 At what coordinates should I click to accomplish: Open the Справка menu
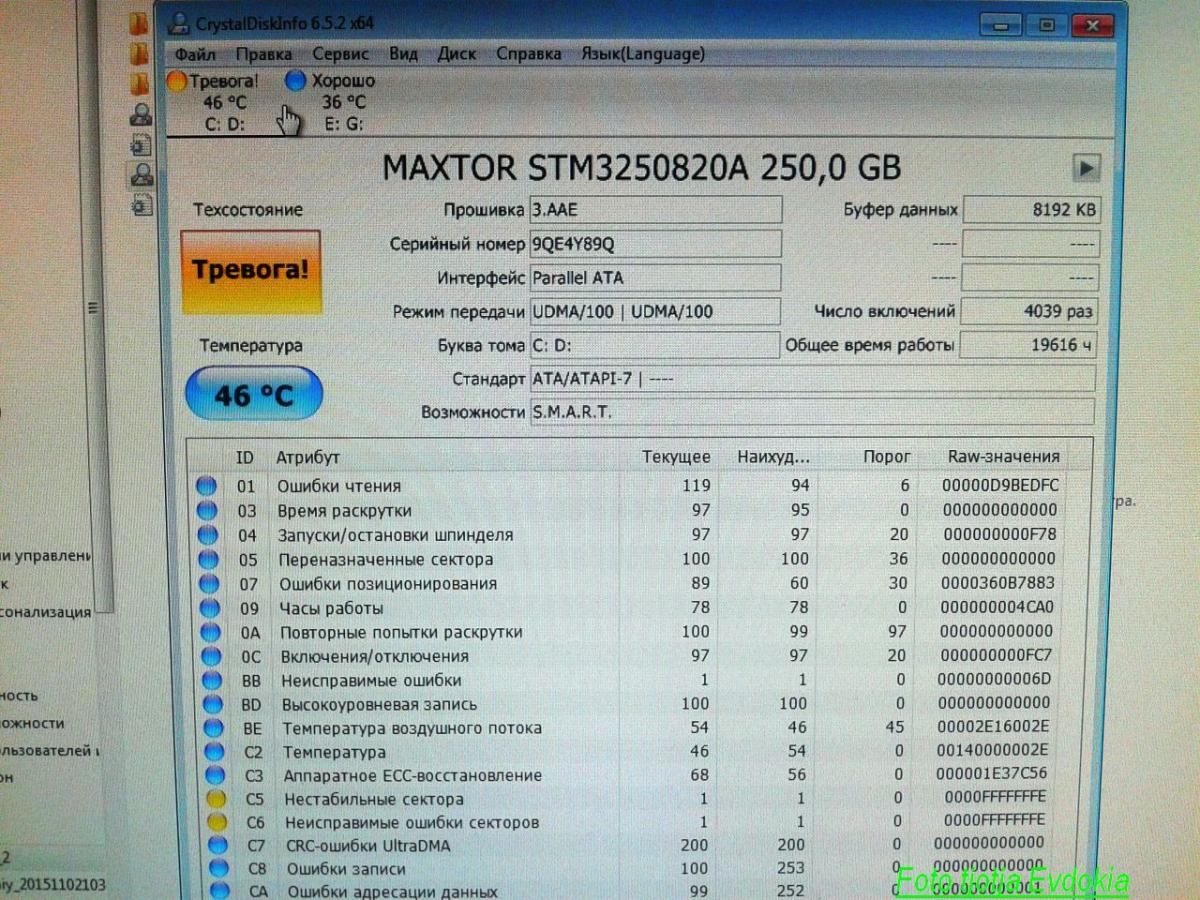(x=529, y=54)
